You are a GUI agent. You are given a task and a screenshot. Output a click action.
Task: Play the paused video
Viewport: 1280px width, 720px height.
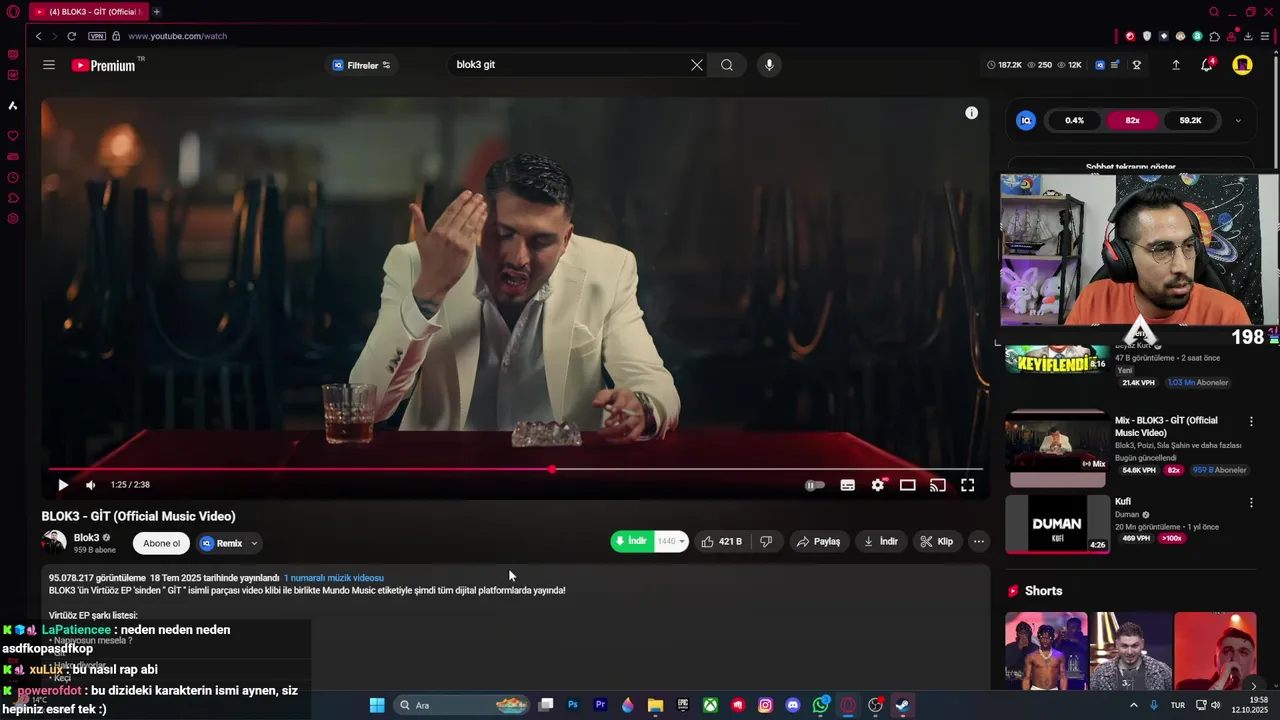tap(62, 485)
